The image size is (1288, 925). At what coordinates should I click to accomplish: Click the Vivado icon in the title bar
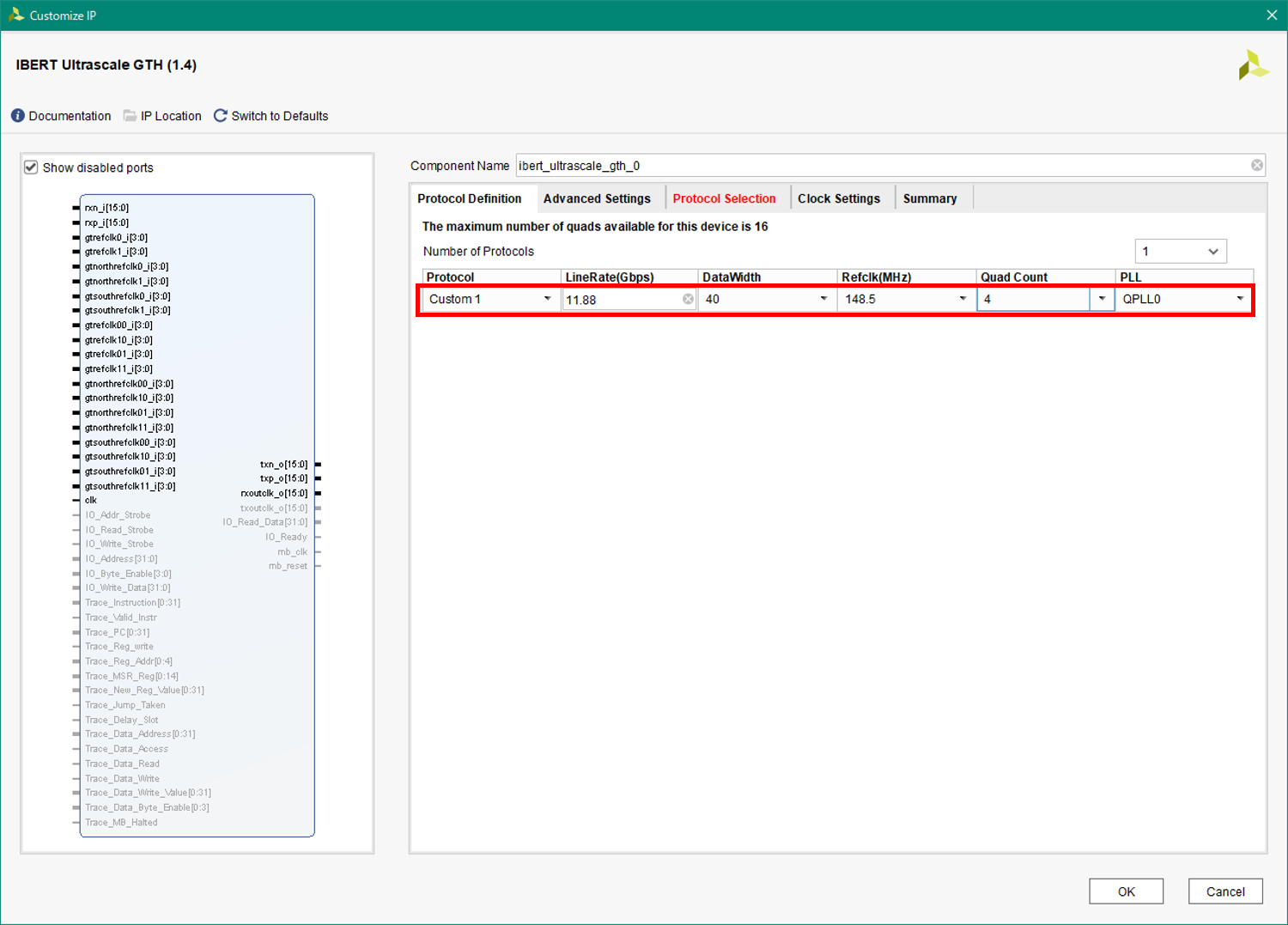tap(15, 15)
